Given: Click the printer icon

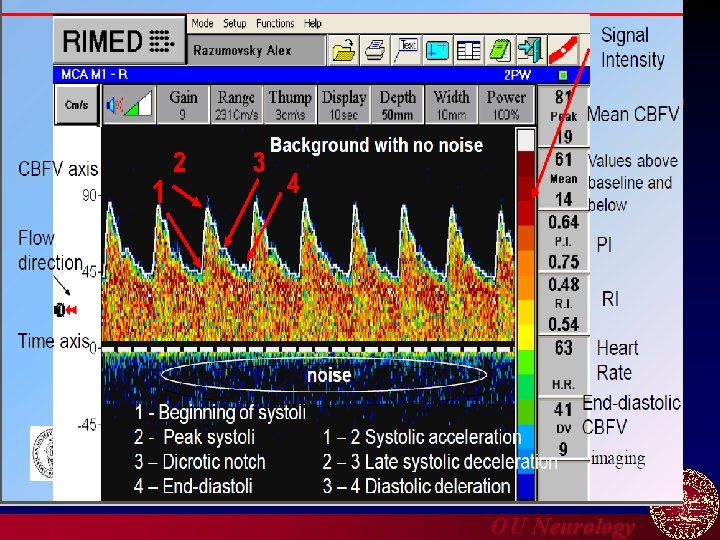Looking at the screenshot, I should click(375, 50).
